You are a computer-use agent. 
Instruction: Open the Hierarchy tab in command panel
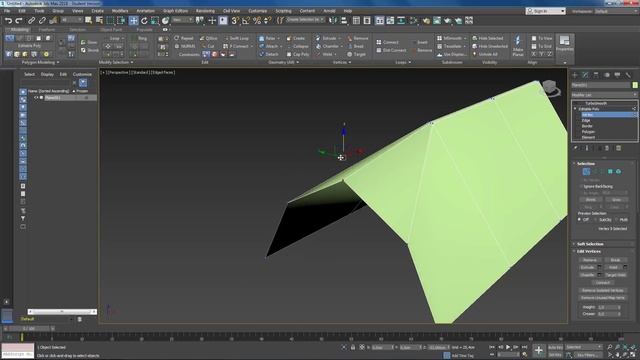596,75
